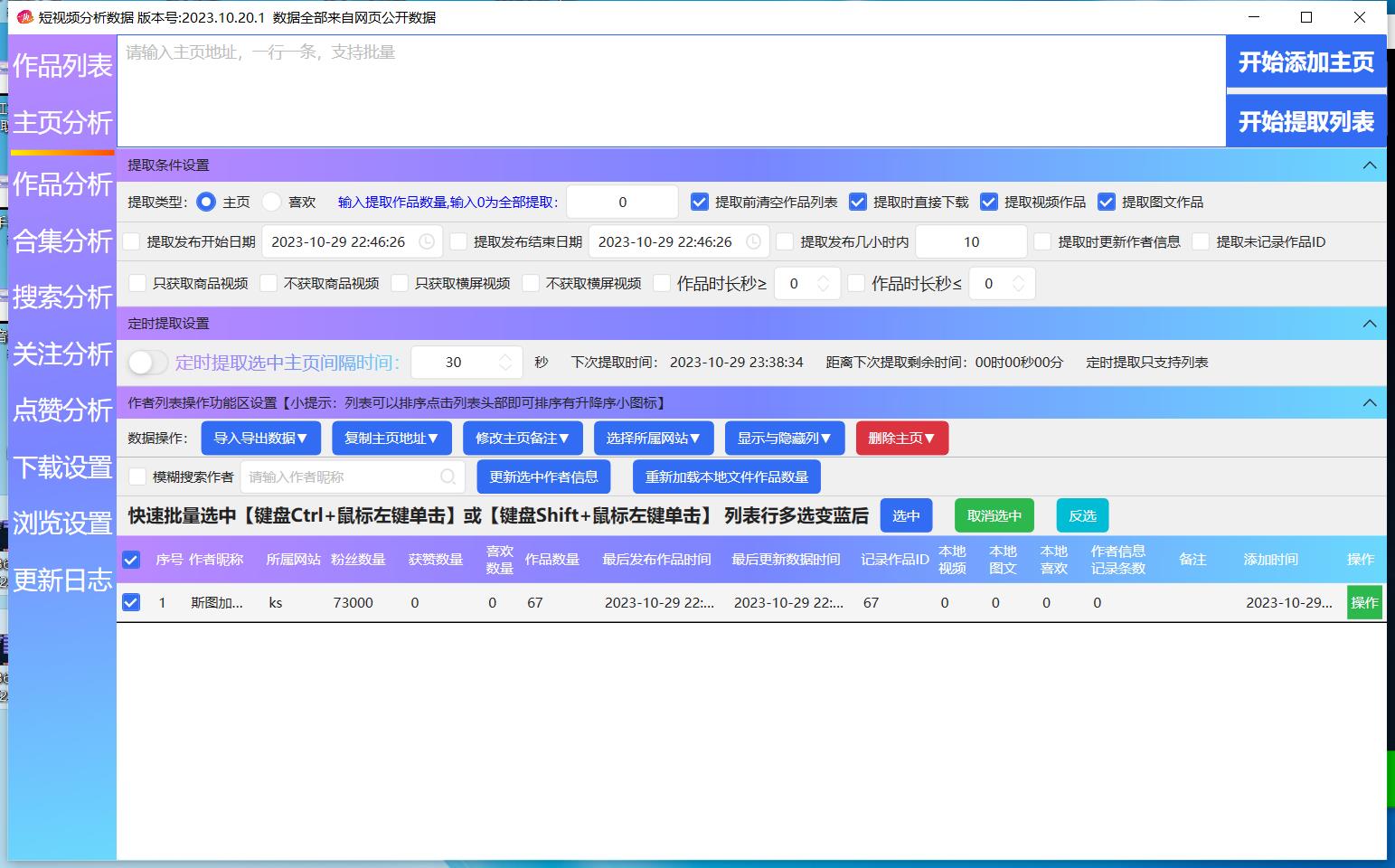Switch to 主页分析 in the sidebar

coord(61,124)
